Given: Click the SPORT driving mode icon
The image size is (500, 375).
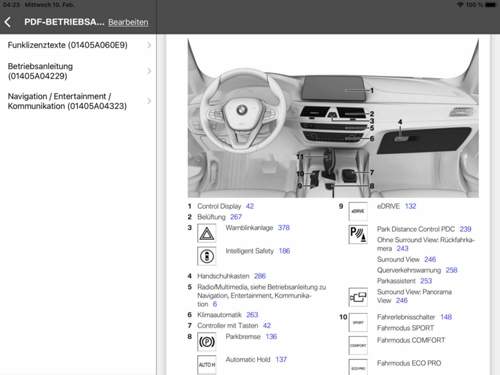Looking at the screenshot, I should pyautogui.click(x=358, y=322).
